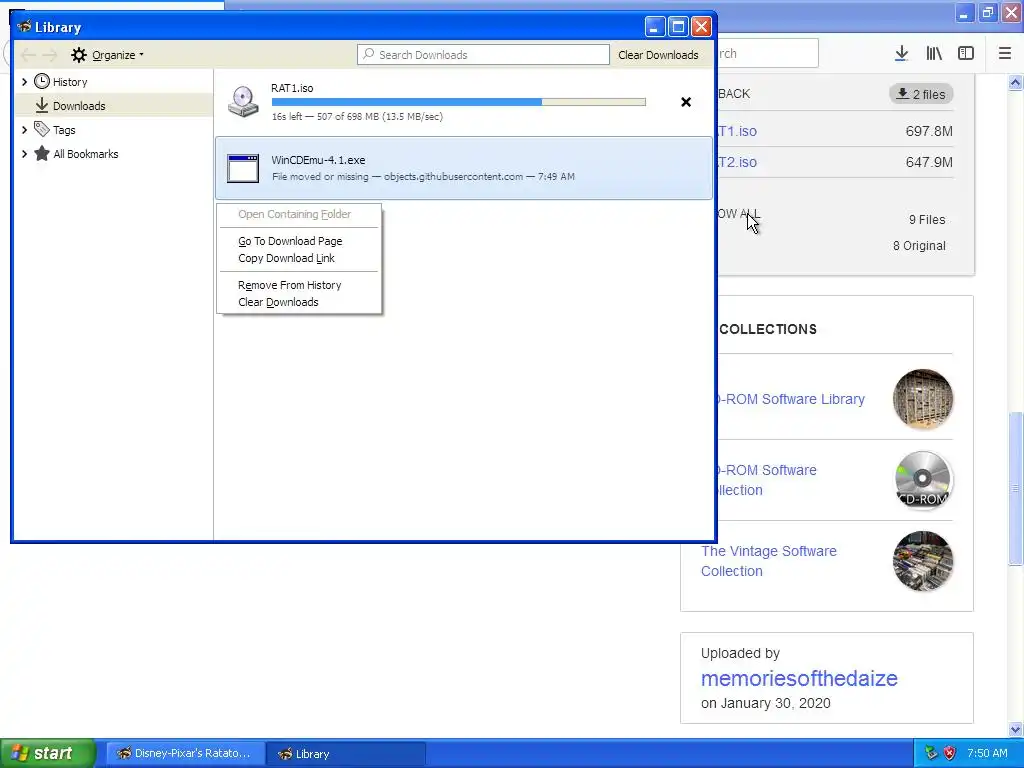Image resolution: width=1024 pixels, height=768 pixels.
Task: Open Firefox hamburger menu
Action: (1004, 54)
